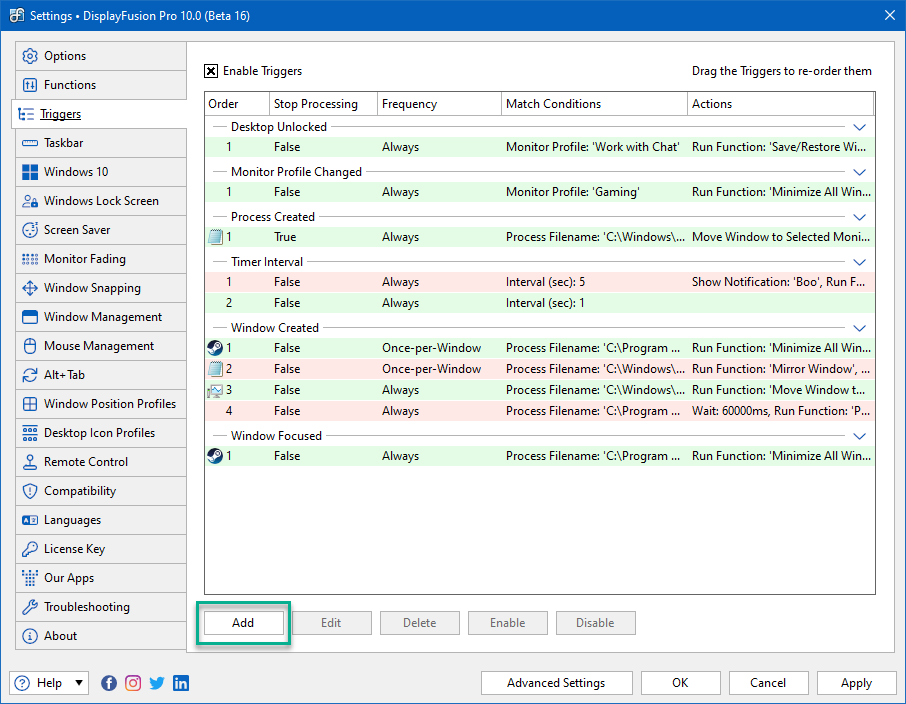Click the Steam icon in Window Focused row
Image resolution: width=906 pixels, height=704 pixels.
tap(215, 456)
